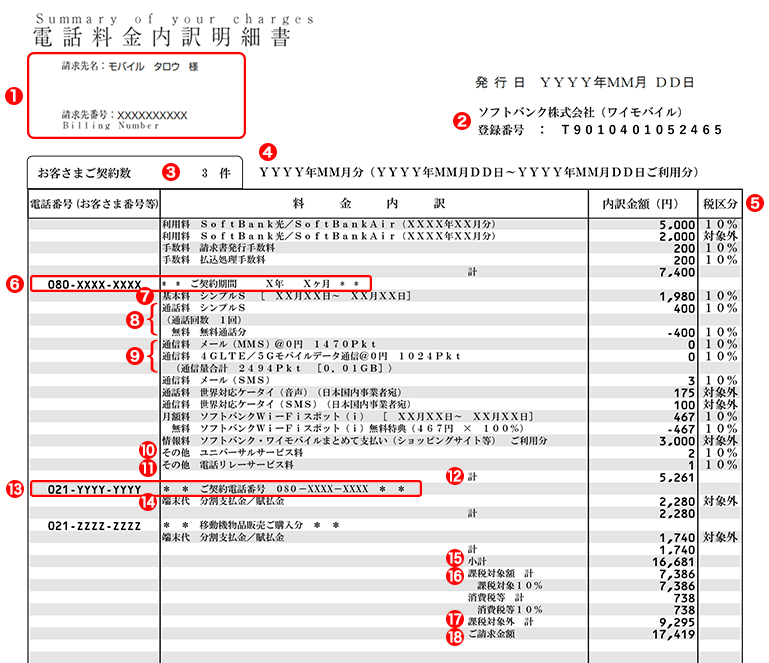Select the 請求書発行手数料 fee row
This screenshot has height=663, width=769.
click(x=219, y=248)
